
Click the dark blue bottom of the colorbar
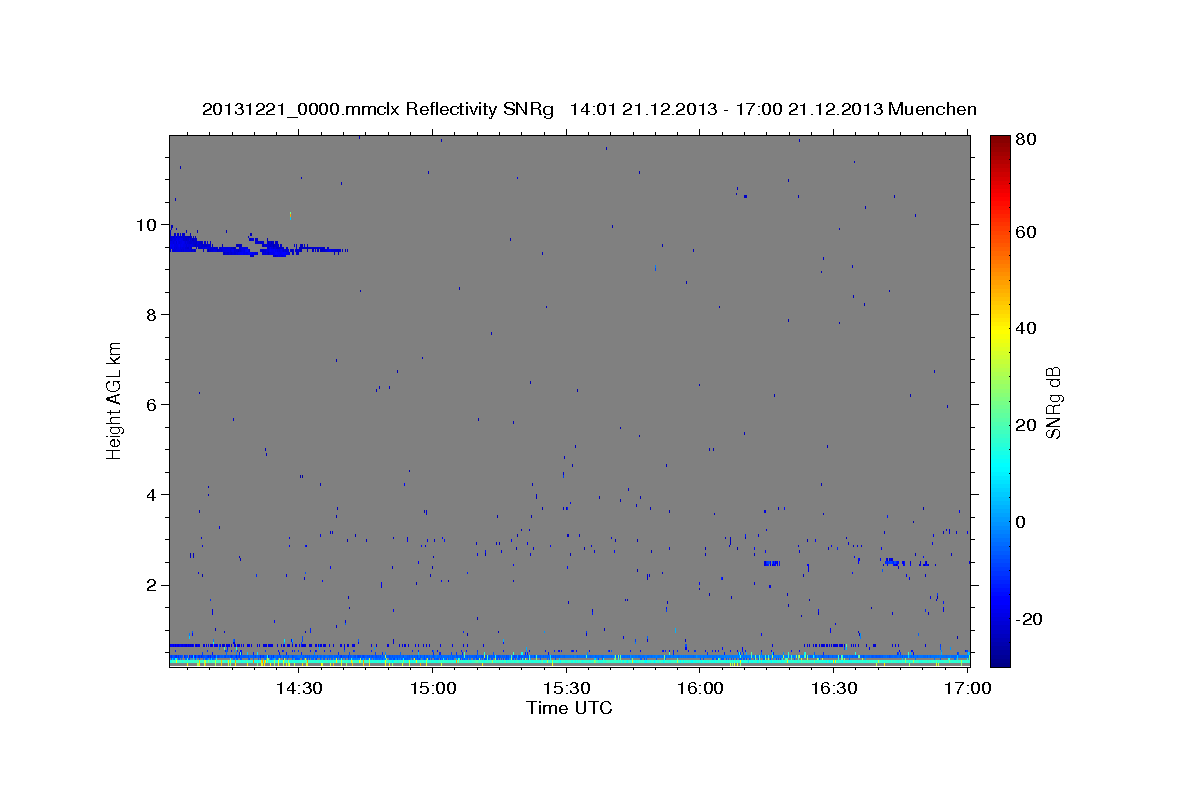point(1000,655)
